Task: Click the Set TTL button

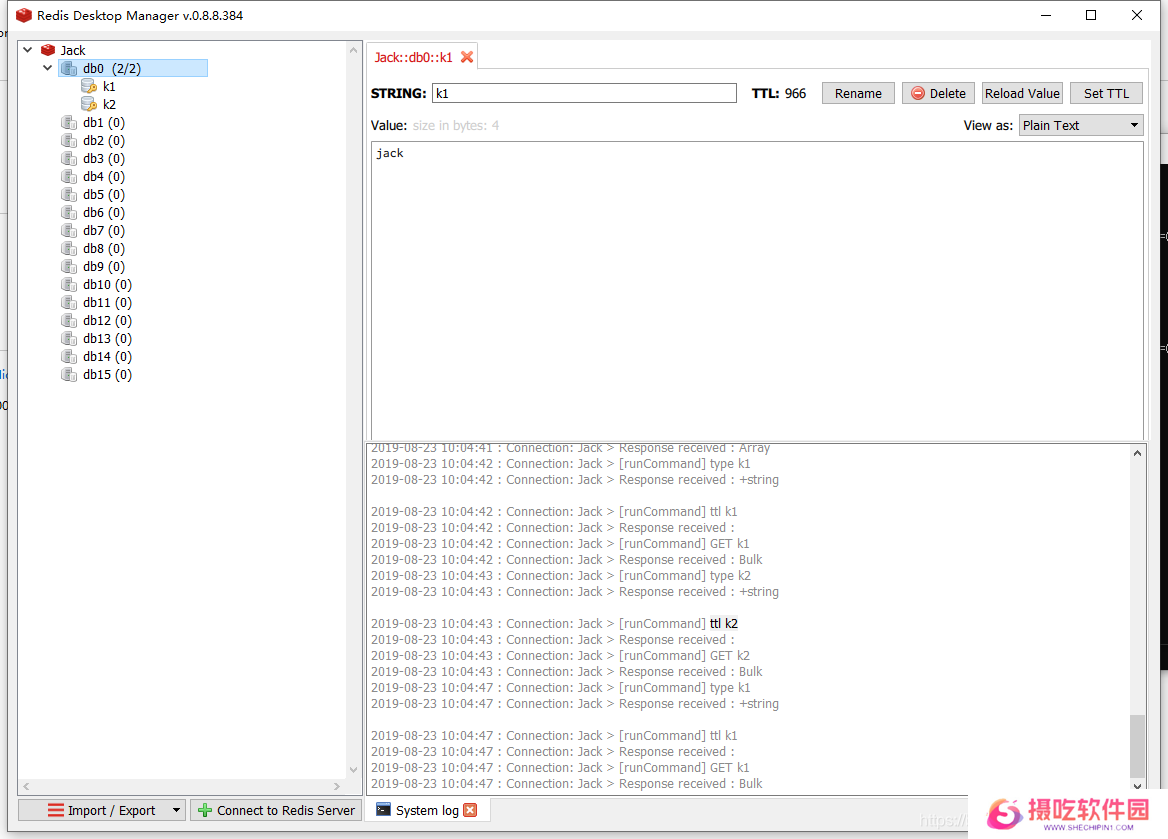Action: point(1106,93)
